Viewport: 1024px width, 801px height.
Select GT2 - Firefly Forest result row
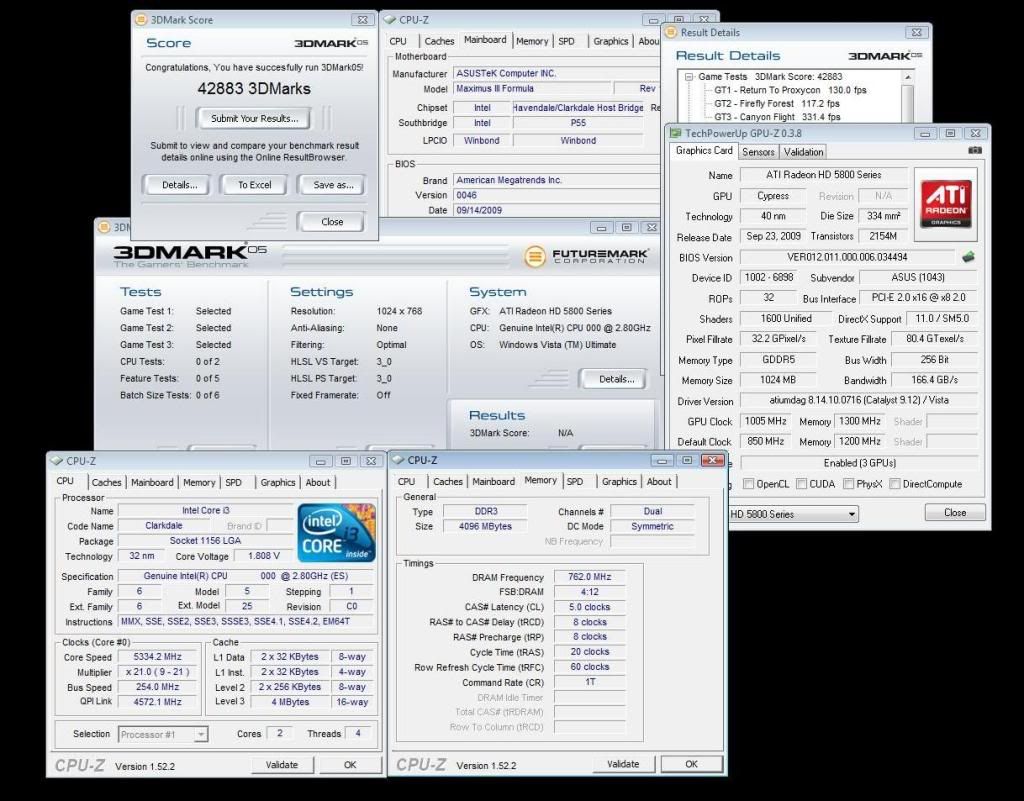pos(776,104)
